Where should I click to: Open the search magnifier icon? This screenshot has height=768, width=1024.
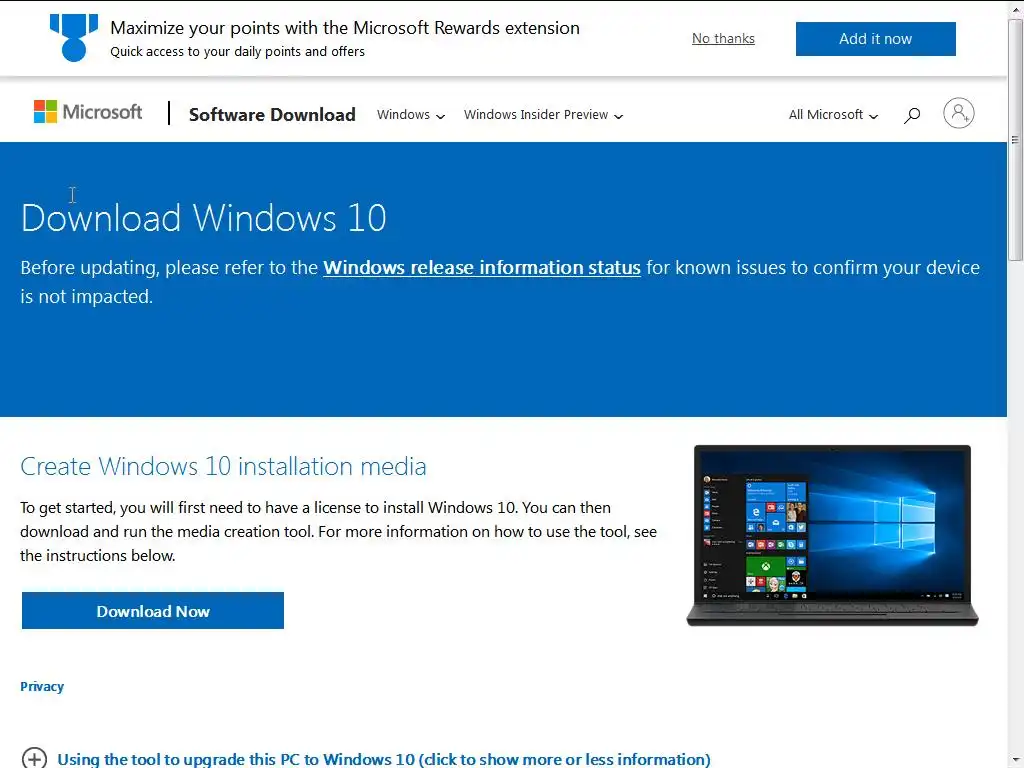[x=912, y=115]
